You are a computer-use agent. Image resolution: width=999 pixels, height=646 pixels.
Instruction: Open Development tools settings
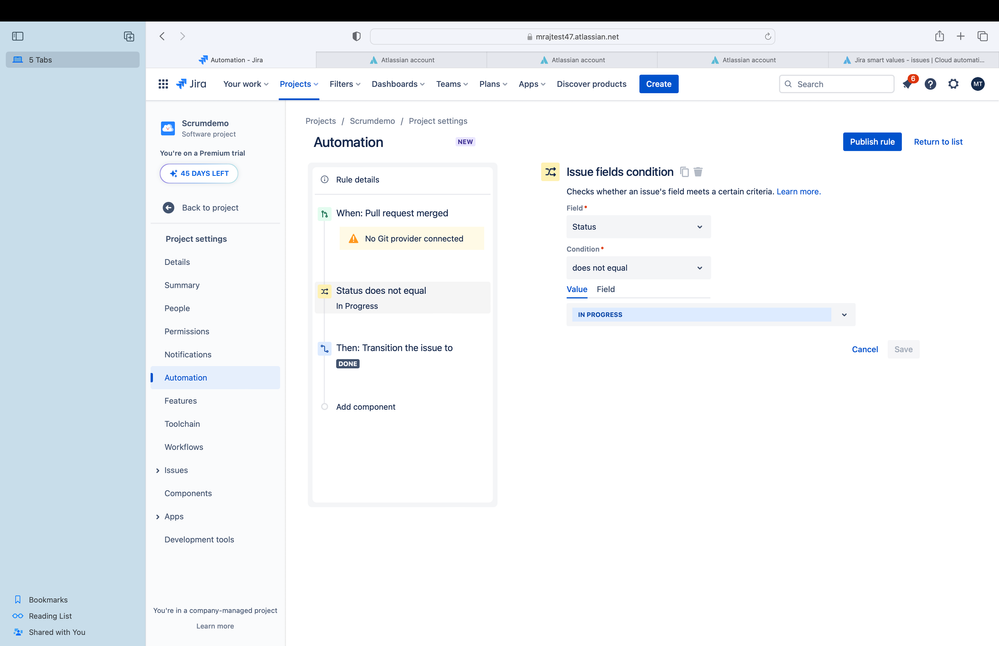pyautogui.click(x=199, y=540)
